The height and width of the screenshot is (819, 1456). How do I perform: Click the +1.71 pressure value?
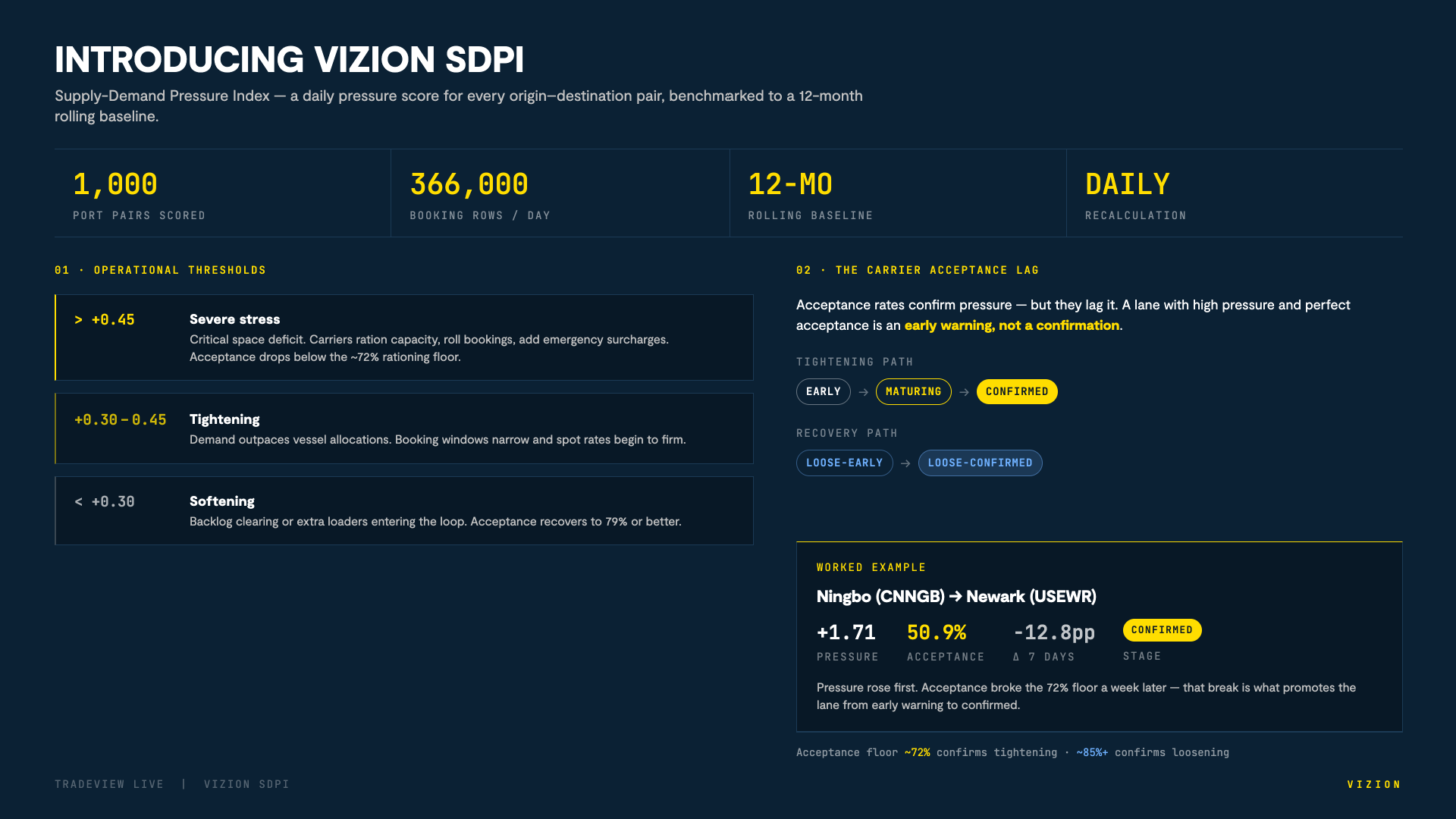coord(846,632)
